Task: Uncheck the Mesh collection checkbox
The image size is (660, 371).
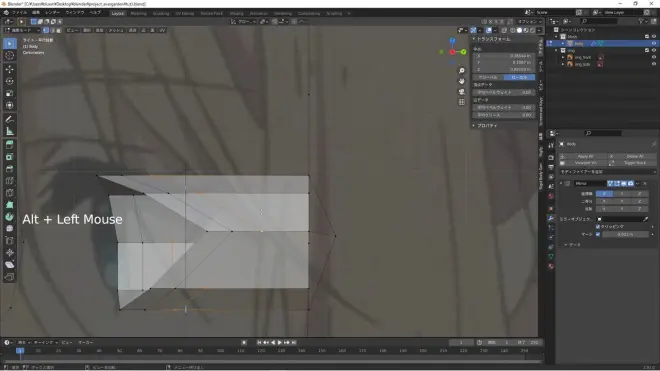Action: tap(647, 37)
